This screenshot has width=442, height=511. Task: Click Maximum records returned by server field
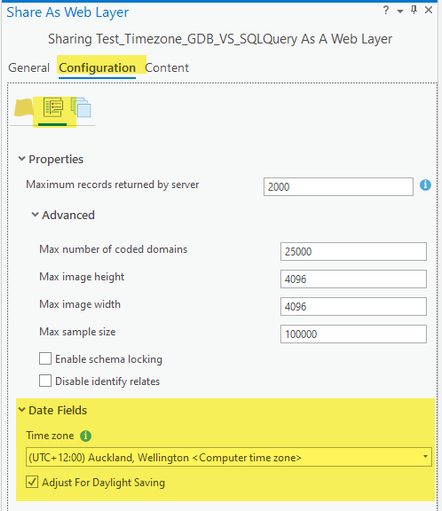point(338,187)
